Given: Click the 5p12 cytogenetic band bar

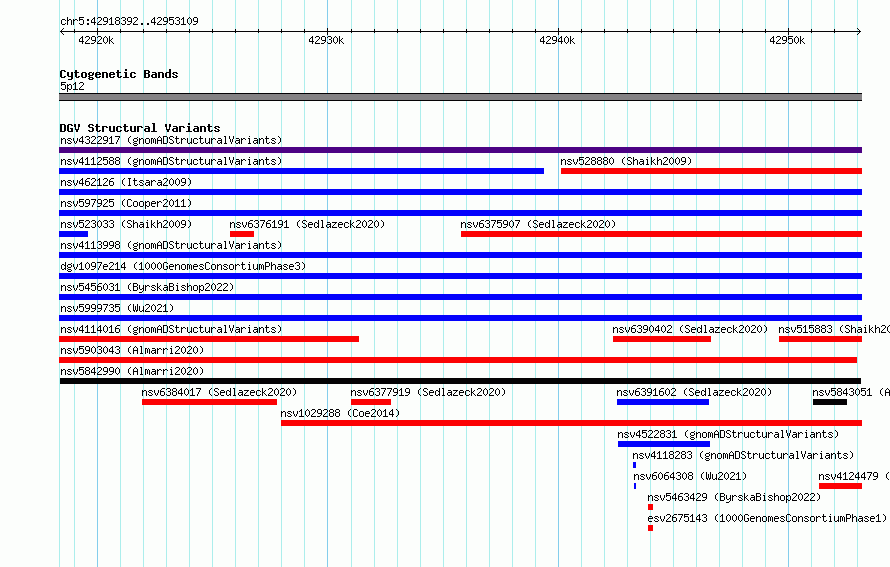Looking at the screenshot, I should click(460, 97).
